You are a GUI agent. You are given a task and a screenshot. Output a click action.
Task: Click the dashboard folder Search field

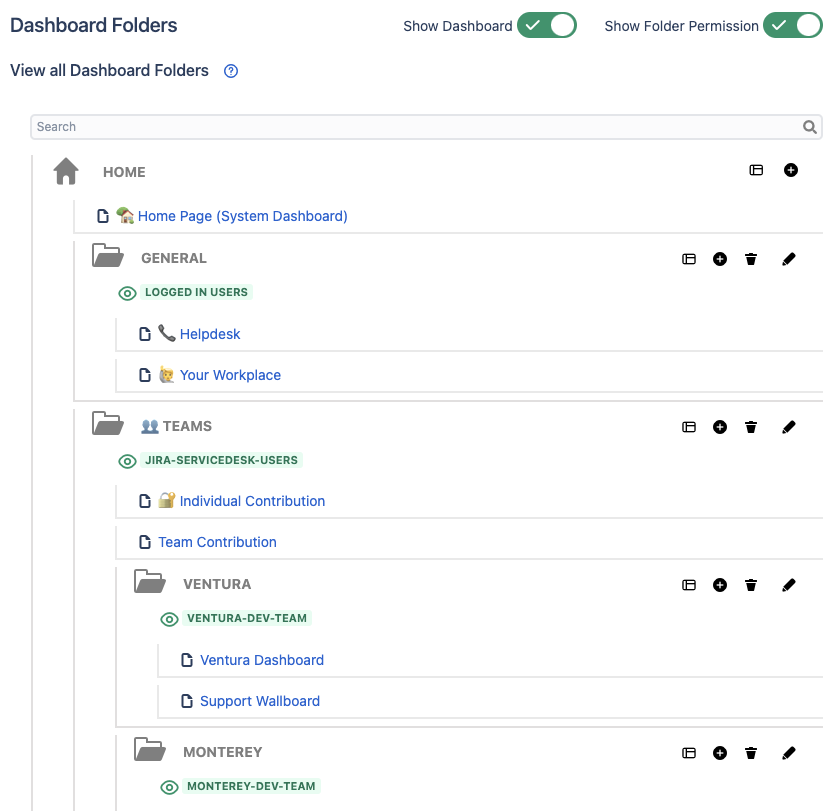(x=415, y=127)
